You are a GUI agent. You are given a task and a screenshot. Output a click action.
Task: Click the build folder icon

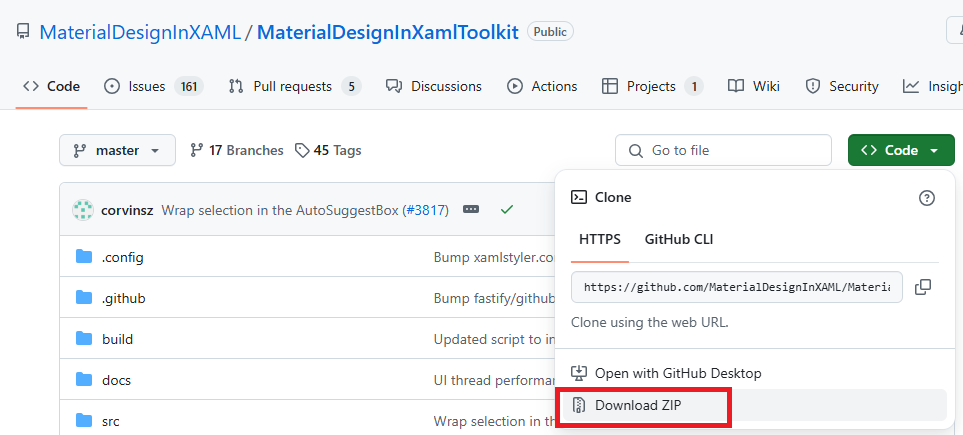[84, 339]
